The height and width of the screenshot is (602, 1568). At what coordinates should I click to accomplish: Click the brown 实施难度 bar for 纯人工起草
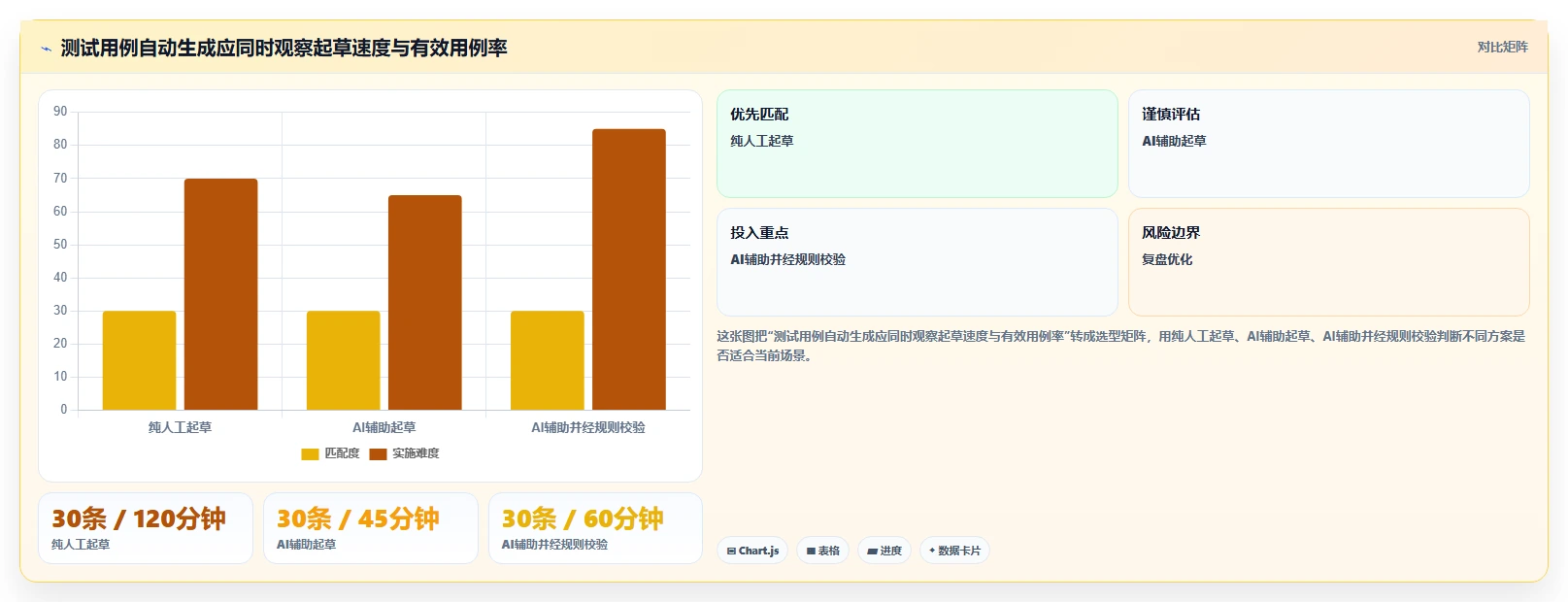220,294
